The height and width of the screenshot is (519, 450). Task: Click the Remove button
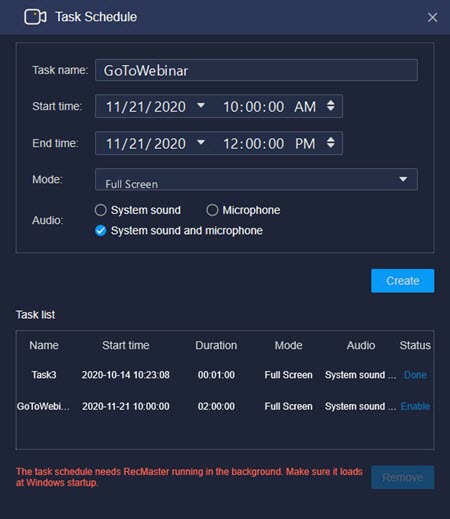403,477
